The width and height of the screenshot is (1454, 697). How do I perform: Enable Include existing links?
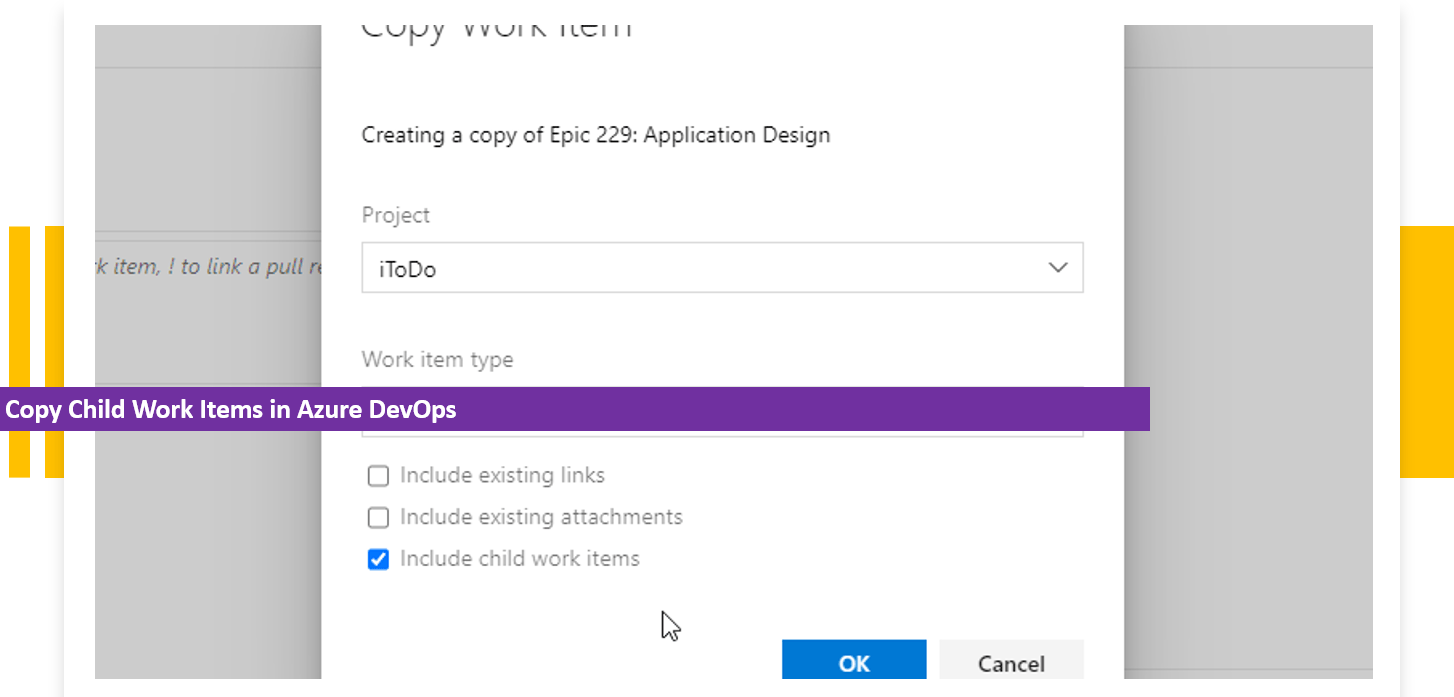coord(378,475)
